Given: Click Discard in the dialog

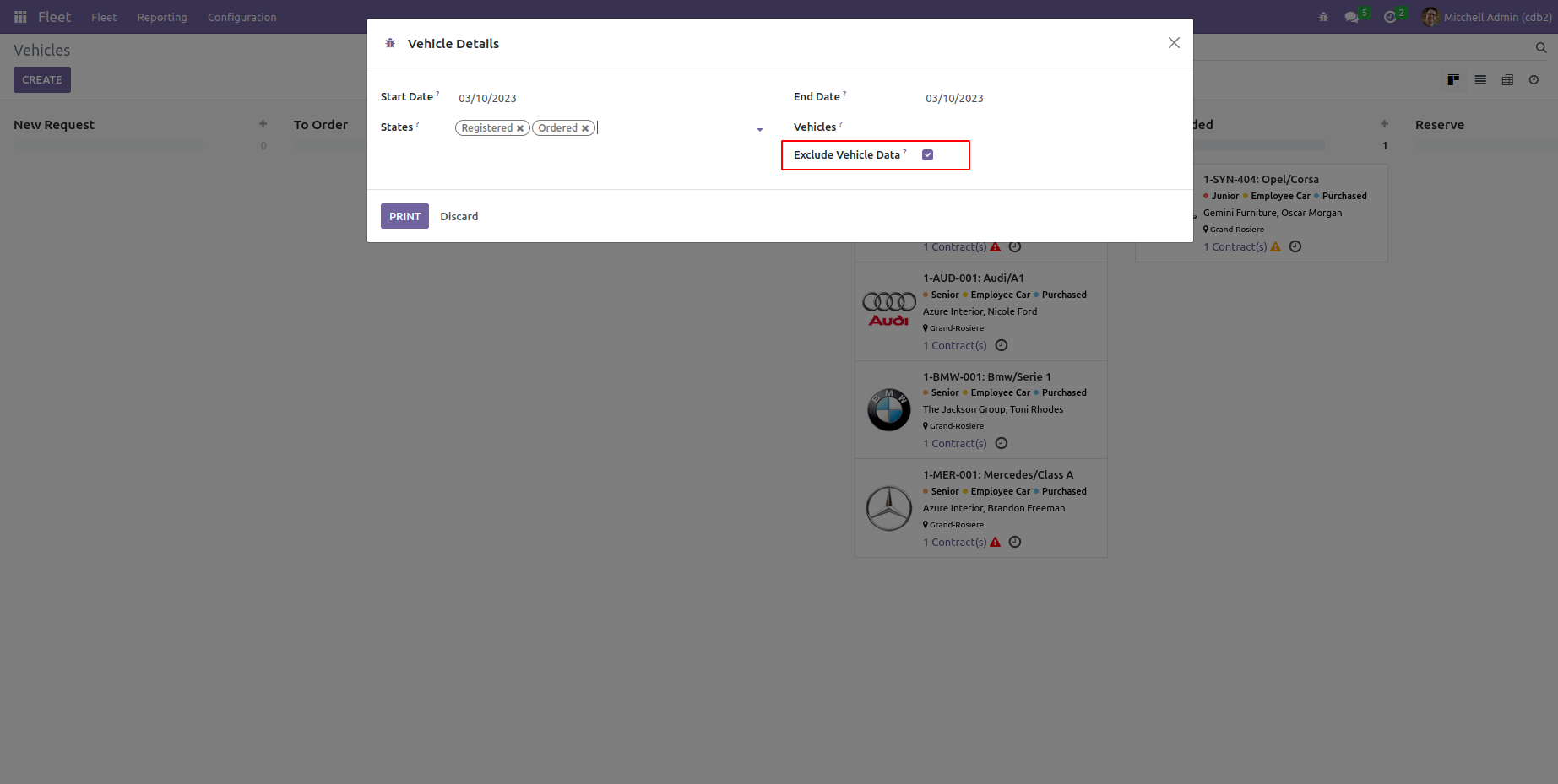Looking at the screenshot, I should tap(459, 216).
